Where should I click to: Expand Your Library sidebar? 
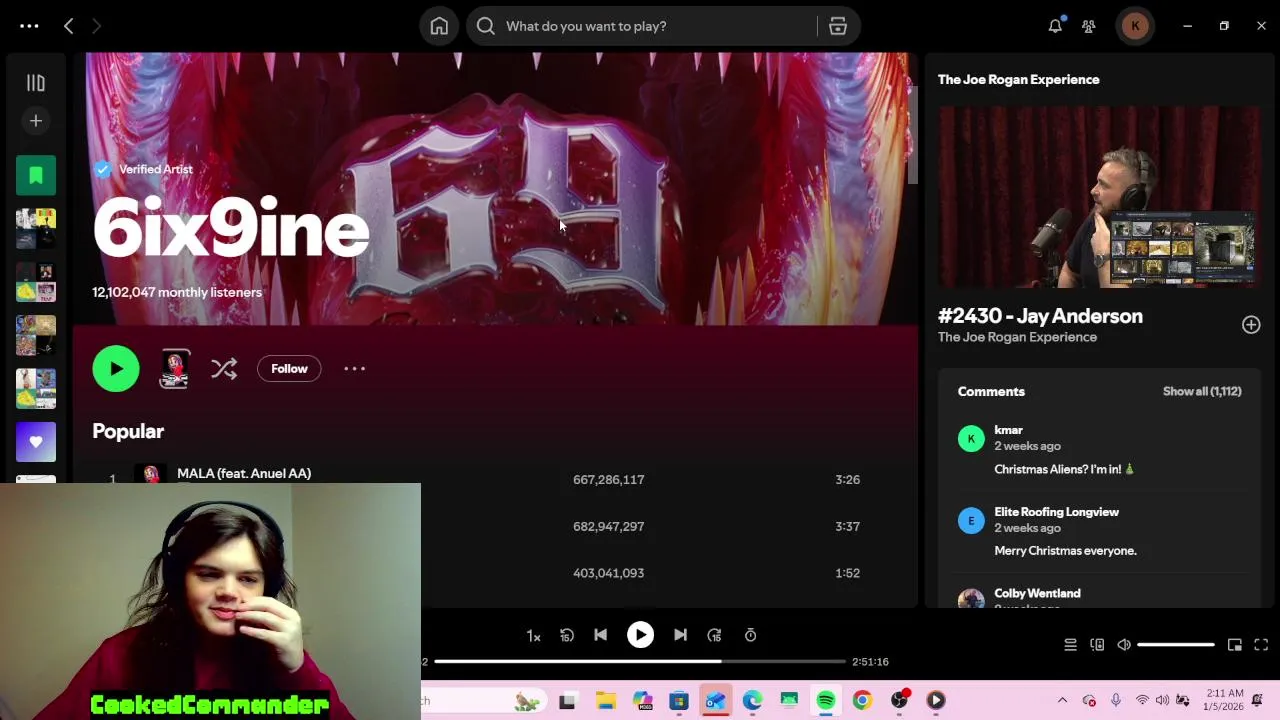pos(36,83)
